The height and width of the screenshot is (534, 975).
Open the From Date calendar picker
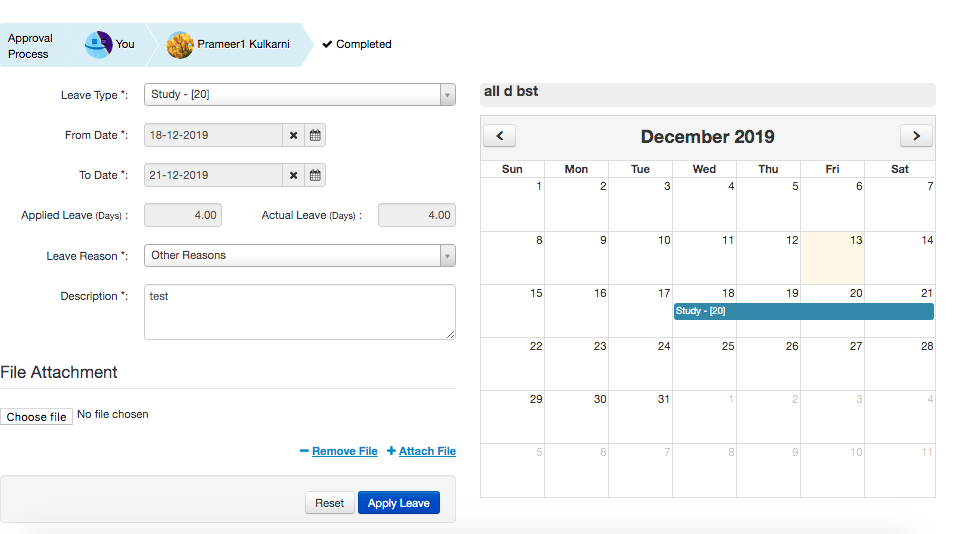click(x=315, y=135)
